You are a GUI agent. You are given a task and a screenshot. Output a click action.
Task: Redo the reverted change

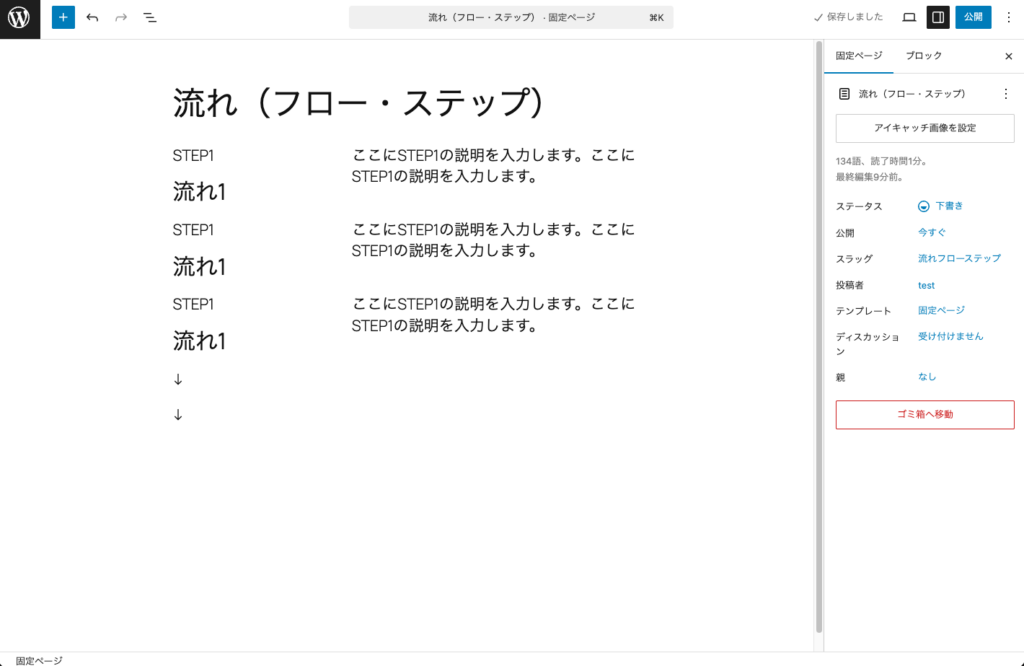[119, 17]
